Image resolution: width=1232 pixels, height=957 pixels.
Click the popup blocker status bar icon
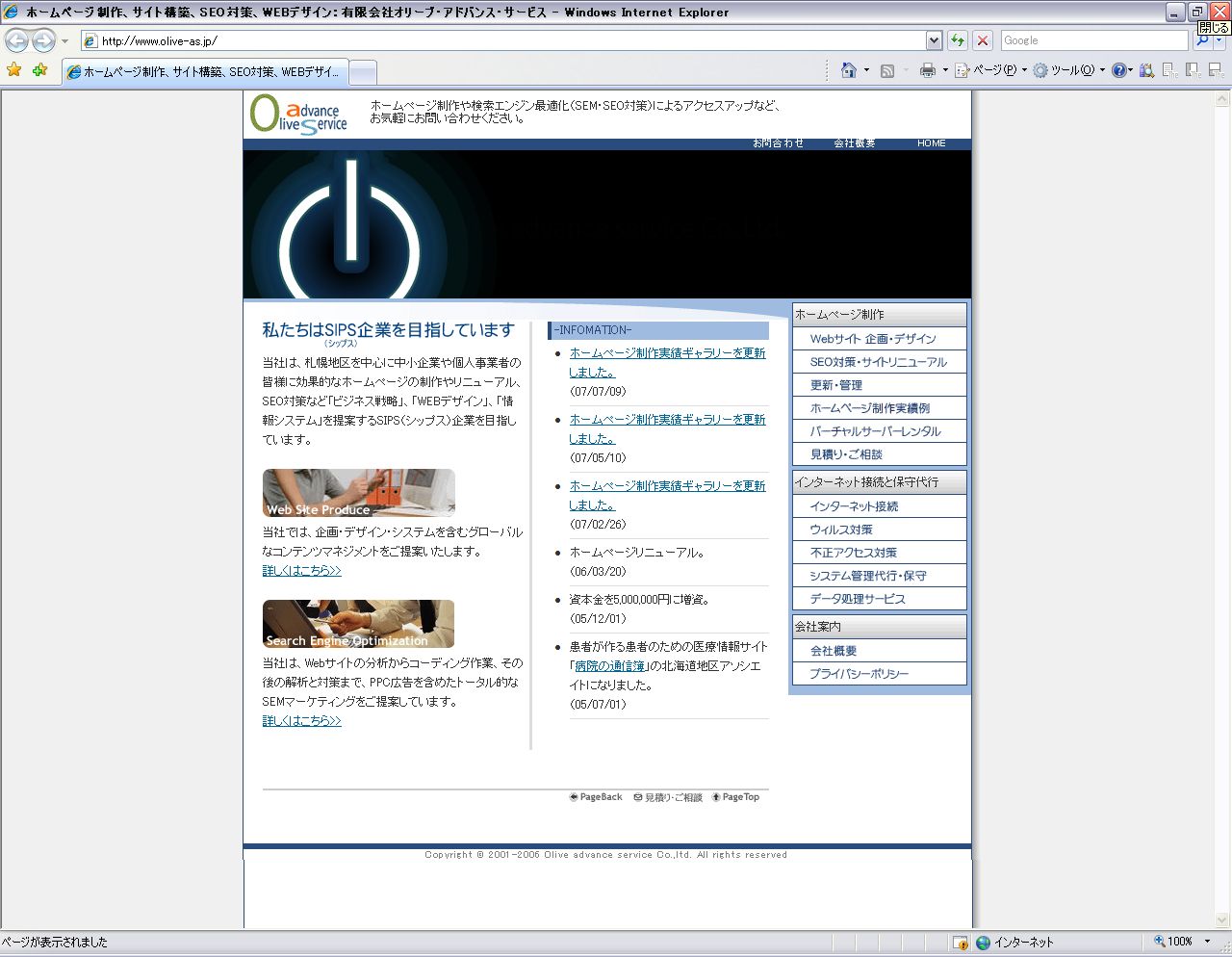tap(960, 943)
